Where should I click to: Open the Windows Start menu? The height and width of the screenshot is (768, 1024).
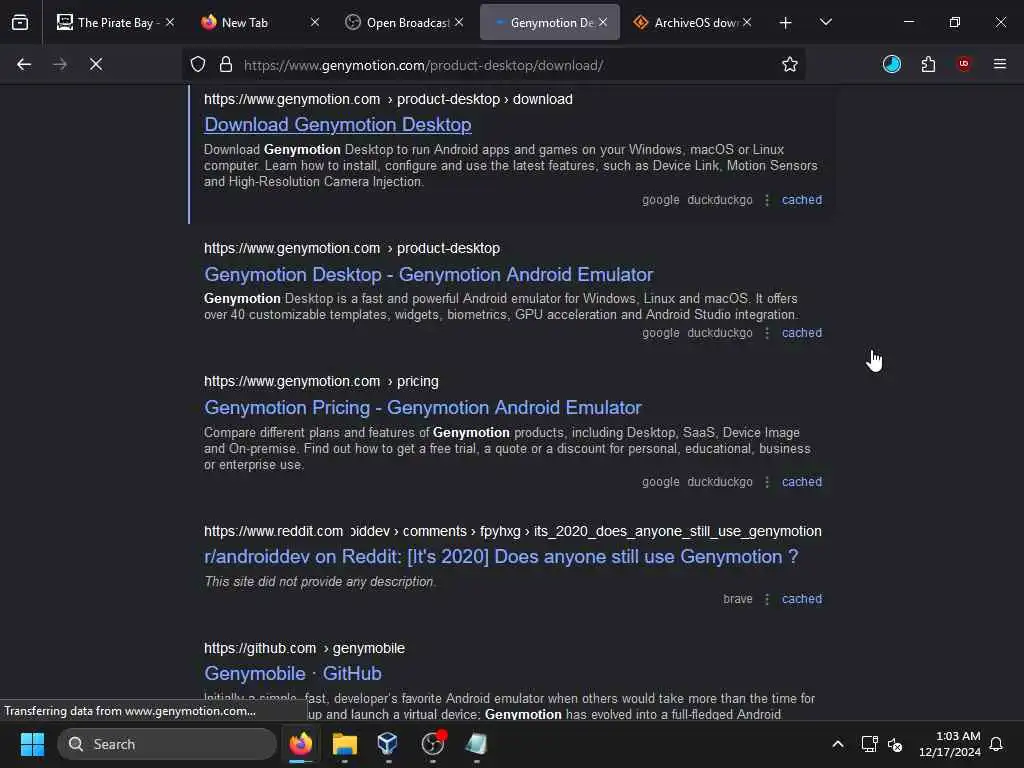pos(32,744)
